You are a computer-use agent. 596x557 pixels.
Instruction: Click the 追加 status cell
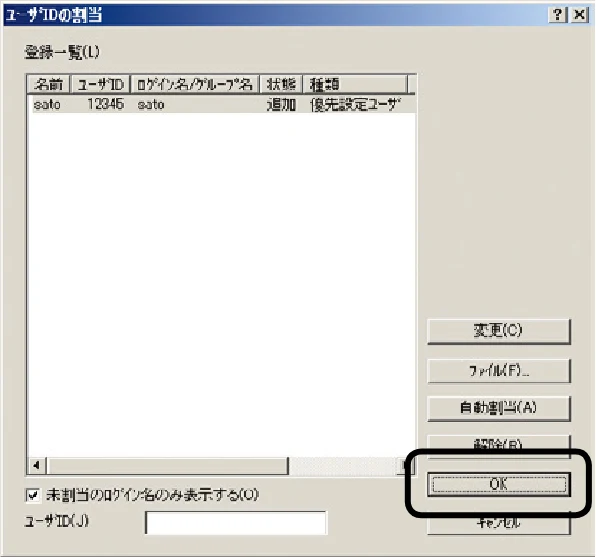281,105
